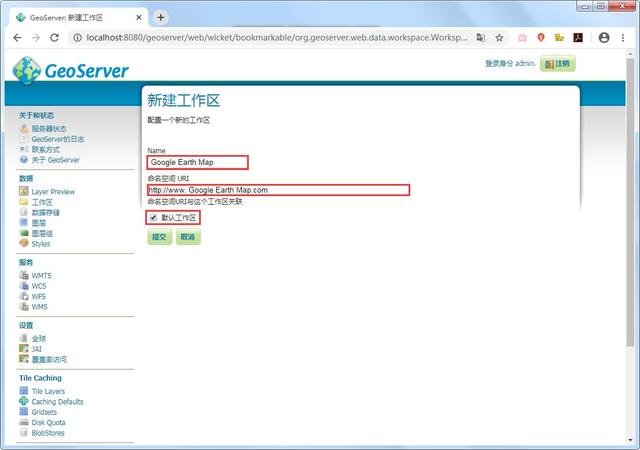This screenshot has height=450, width=640.
Task: Open the WMS service link
Action: (x=40, y=307)
